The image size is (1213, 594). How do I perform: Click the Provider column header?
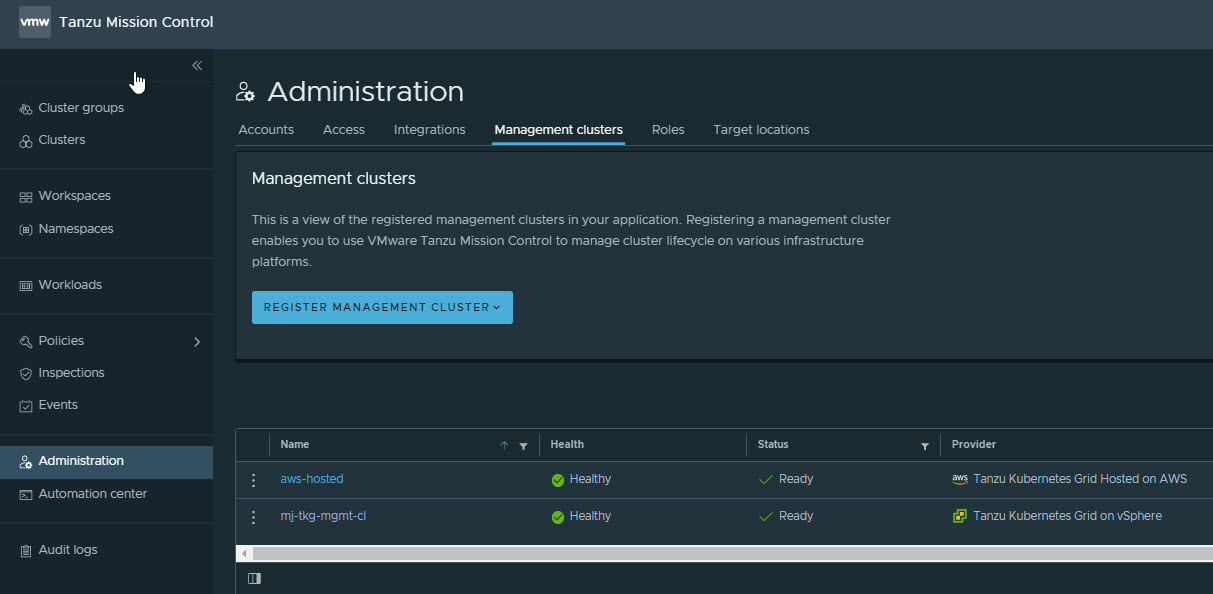974,444
